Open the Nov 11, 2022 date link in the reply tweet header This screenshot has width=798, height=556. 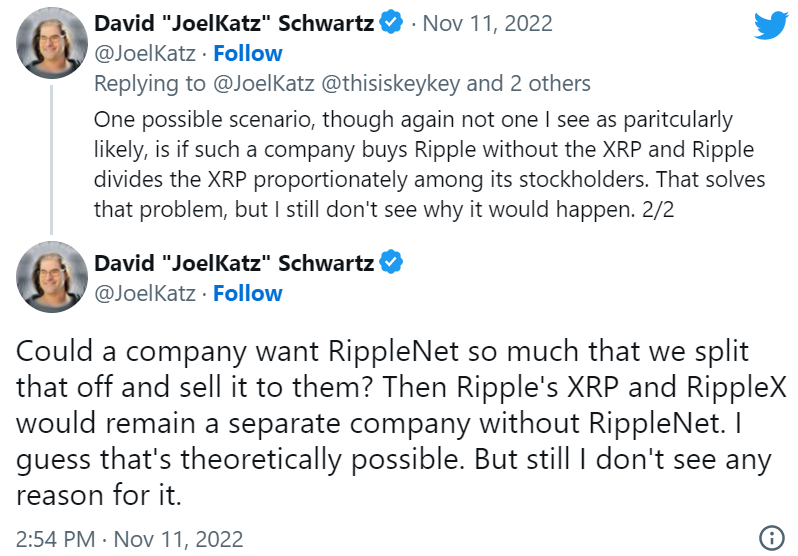point(488,23)
